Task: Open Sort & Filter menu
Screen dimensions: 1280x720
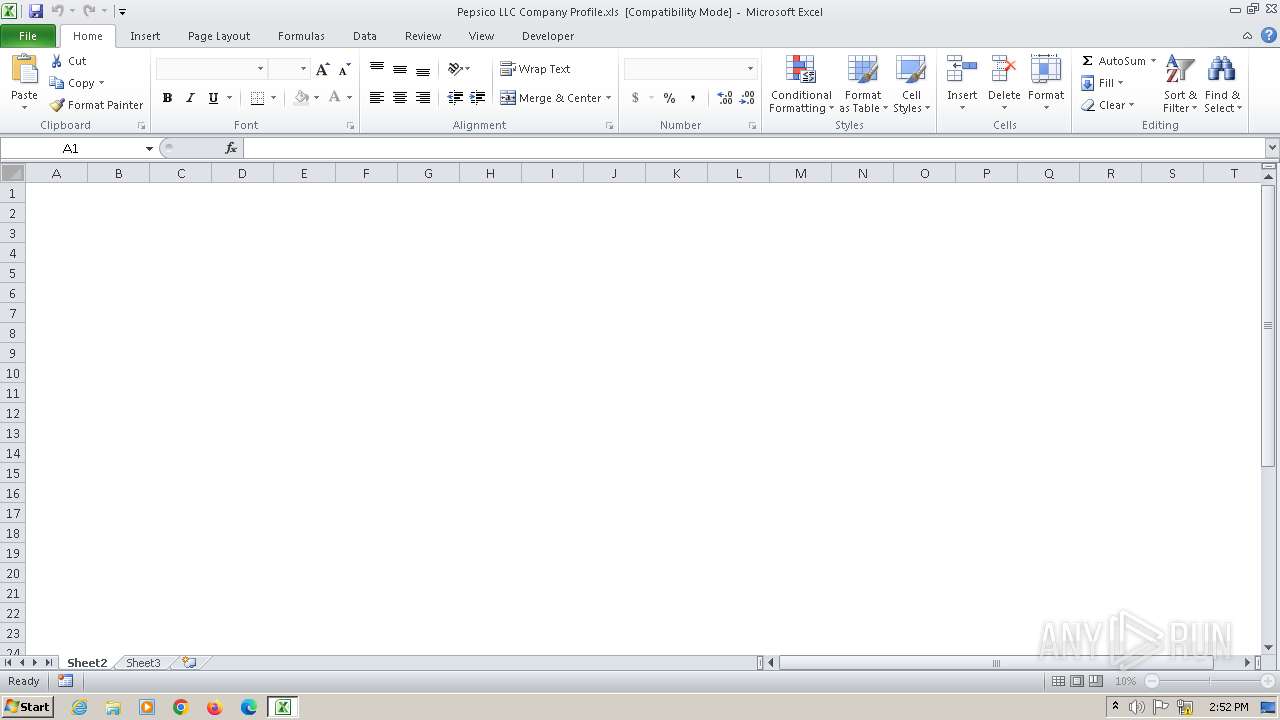Action: click(x=1180, y=84)
